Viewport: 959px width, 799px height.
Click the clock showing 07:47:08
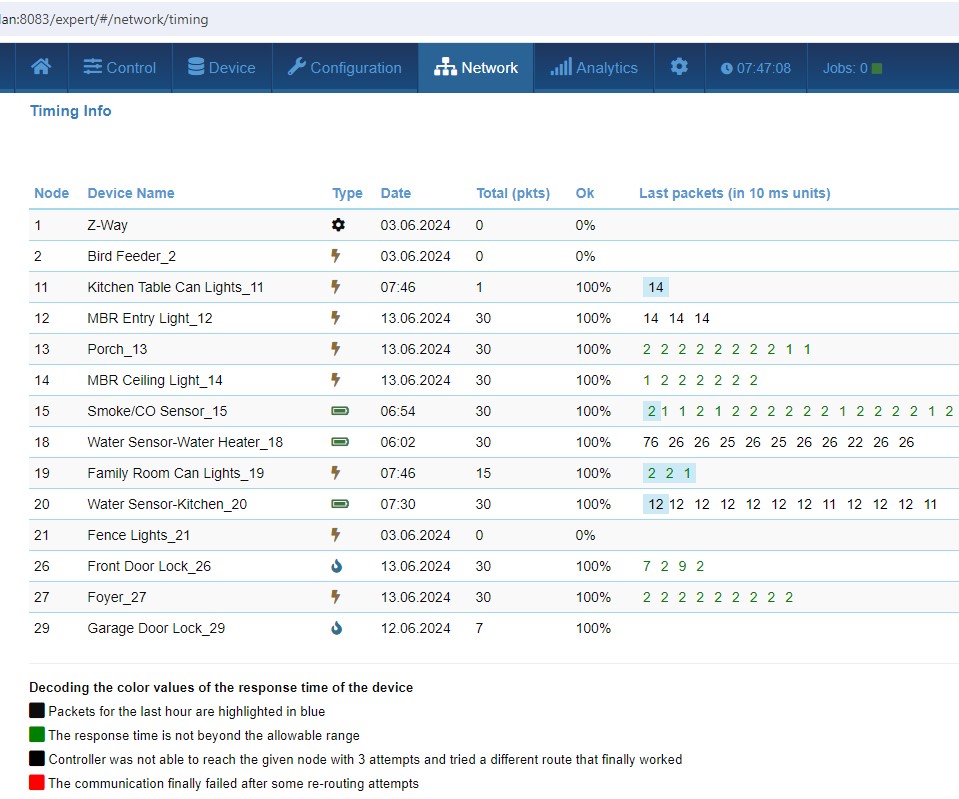pos(756,68)
